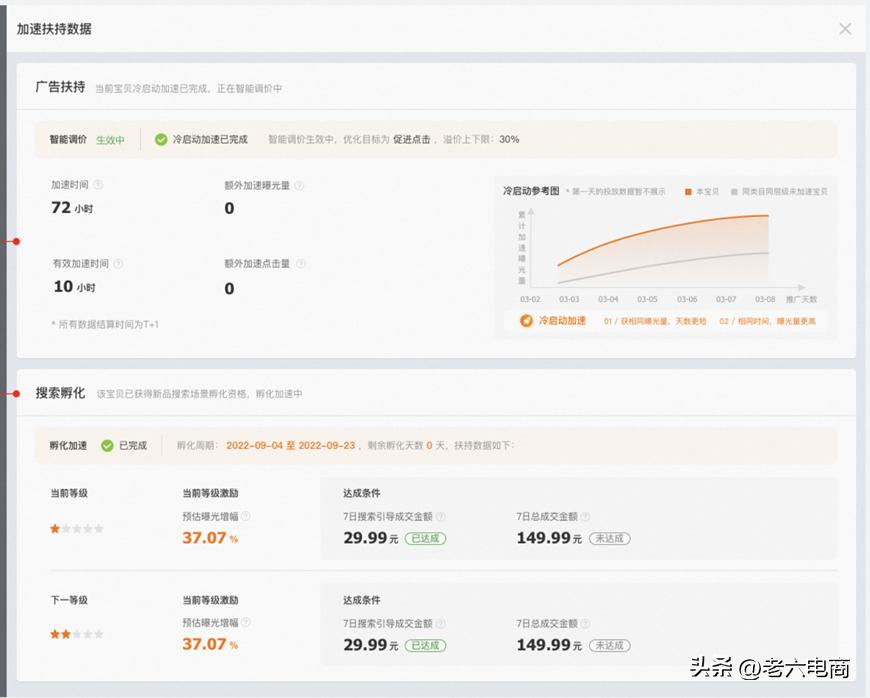Click the 冷启动加速 rocket icon below the chart
Viewport: 870px width, 698px height.
click(x=525, y=322)
